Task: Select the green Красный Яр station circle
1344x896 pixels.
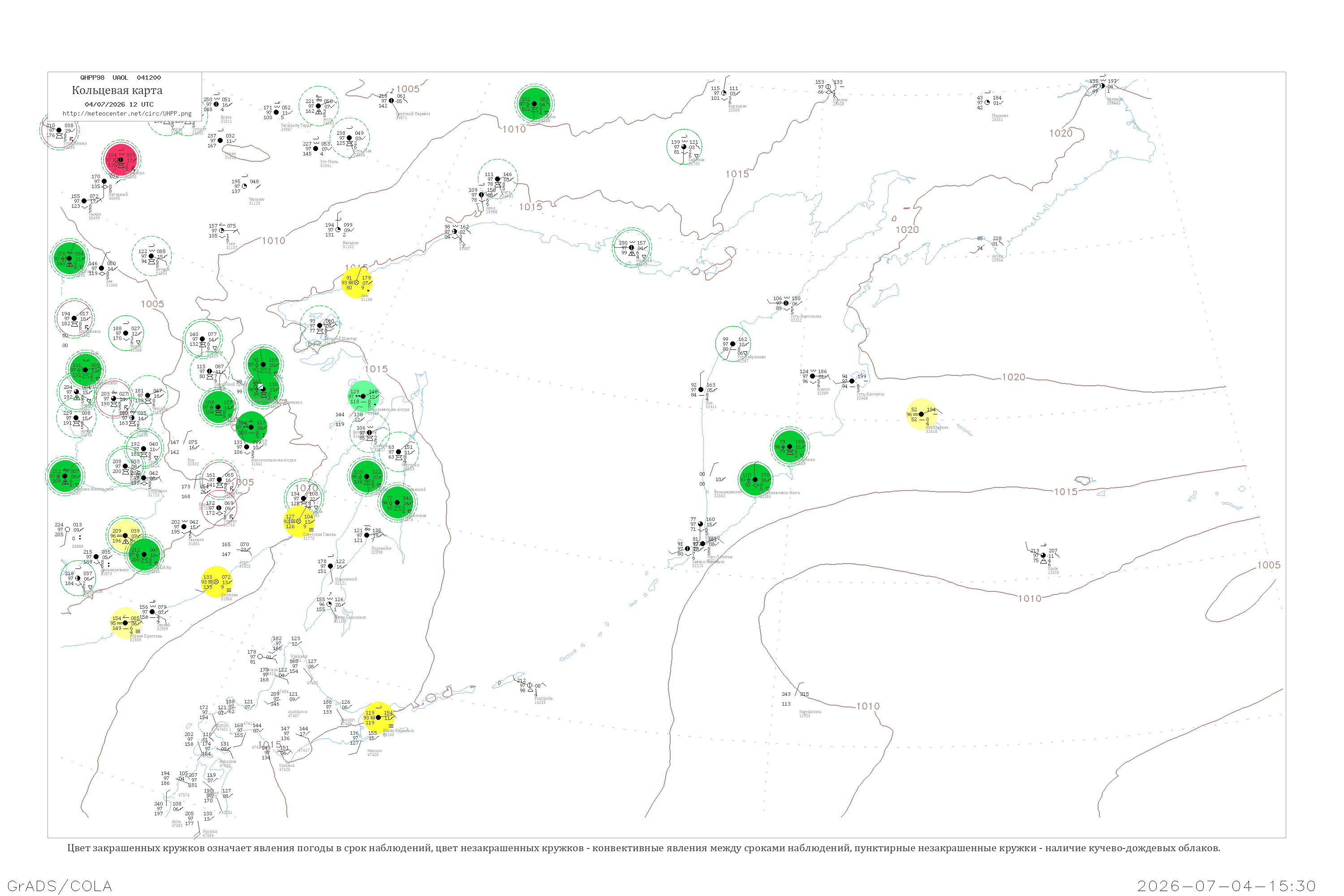Action: tap(144, 554)
